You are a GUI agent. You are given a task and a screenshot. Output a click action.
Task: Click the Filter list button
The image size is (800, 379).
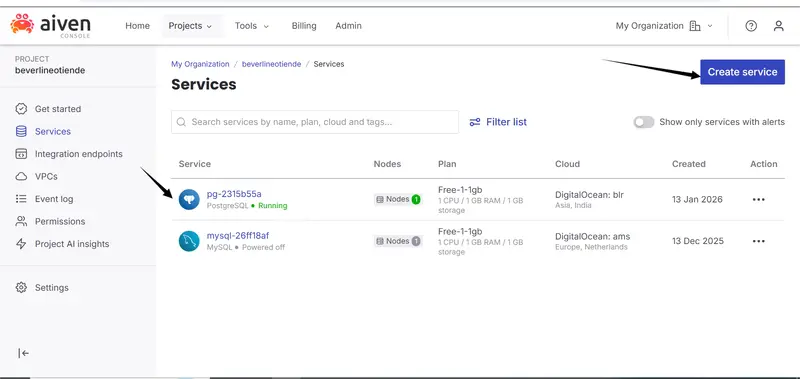pyautogui.click(x=498, y=122)
